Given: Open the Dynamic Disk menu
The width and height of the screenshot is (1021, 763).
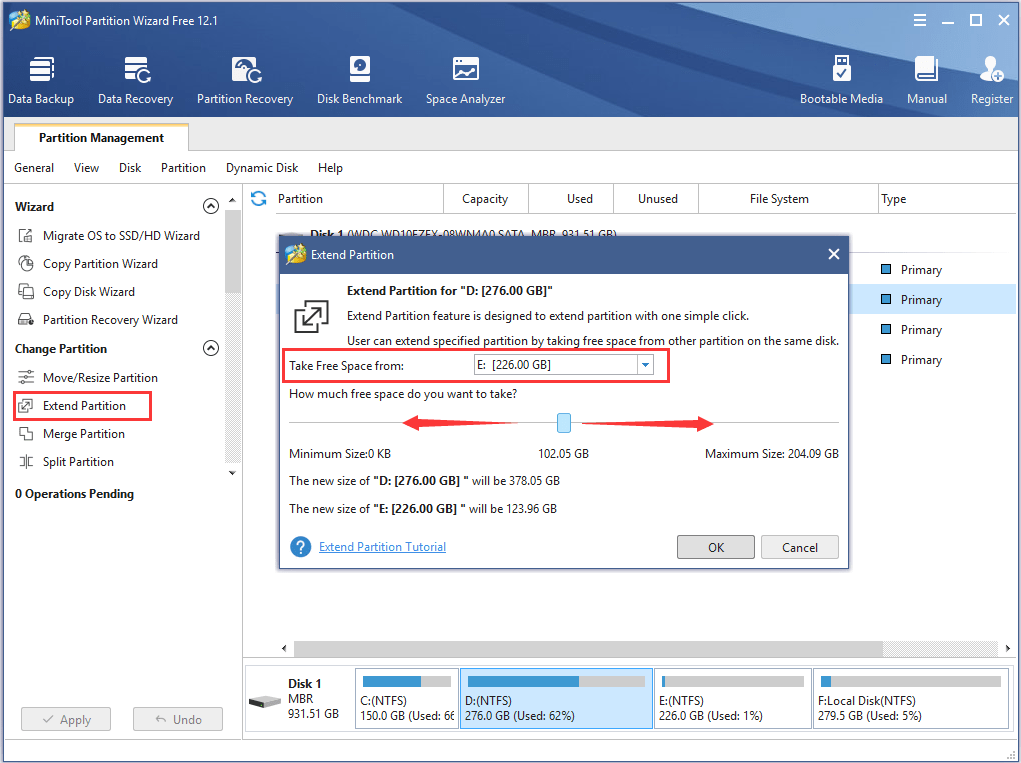Looking at the screenshot, I should [x=262, y=168].
